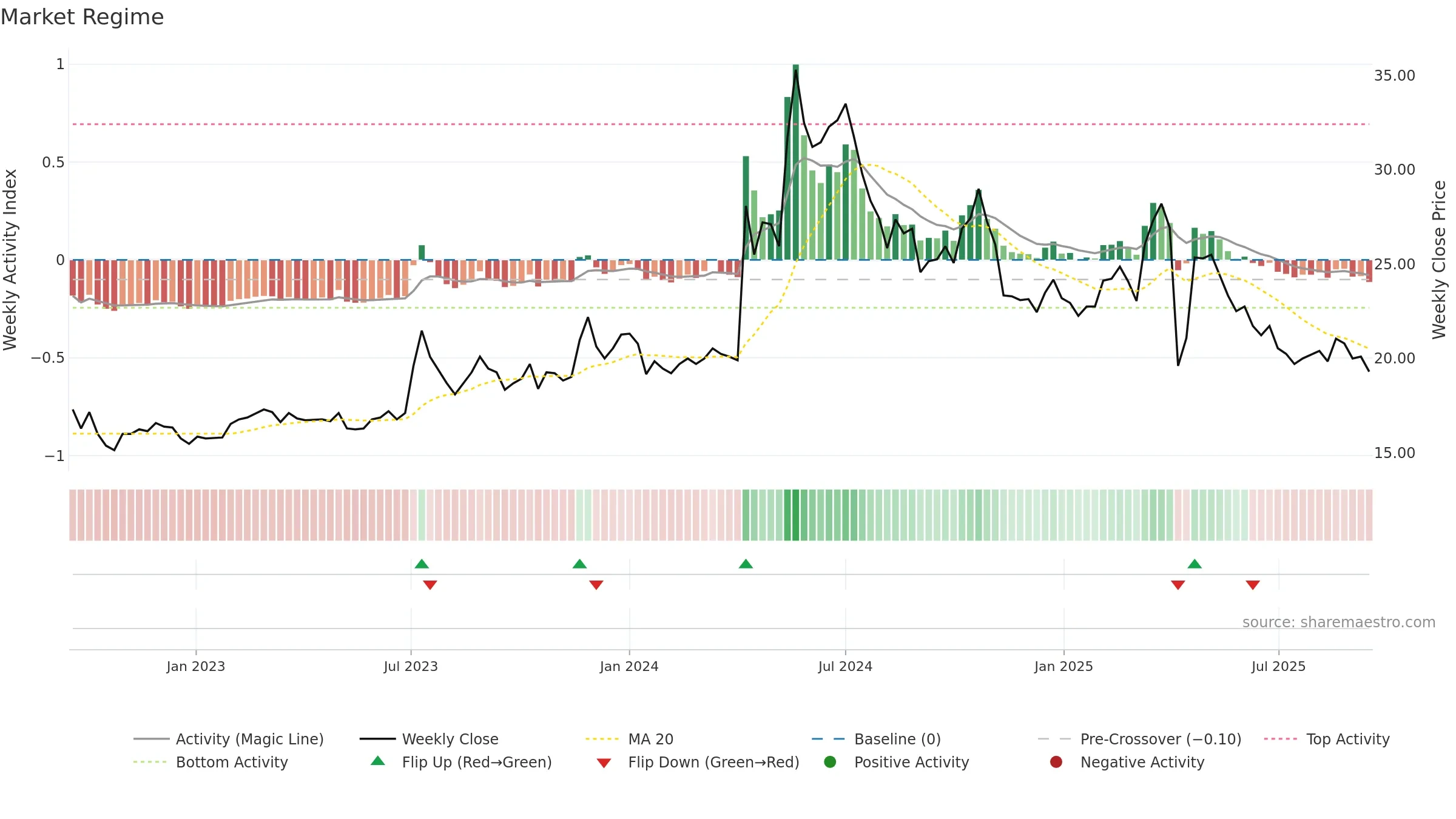Click the Weekly Activity Index axis title
1456x819 pixels.
coord(10,260)
